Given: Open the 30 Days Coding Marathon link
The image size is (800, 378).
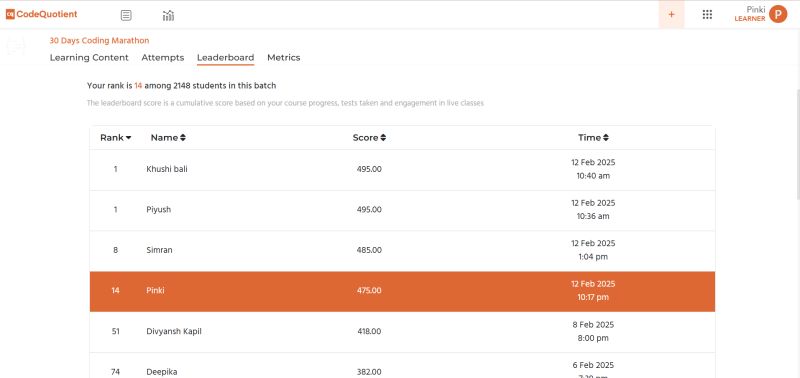Looking at the screenshot, I should [x=99, y=40].
